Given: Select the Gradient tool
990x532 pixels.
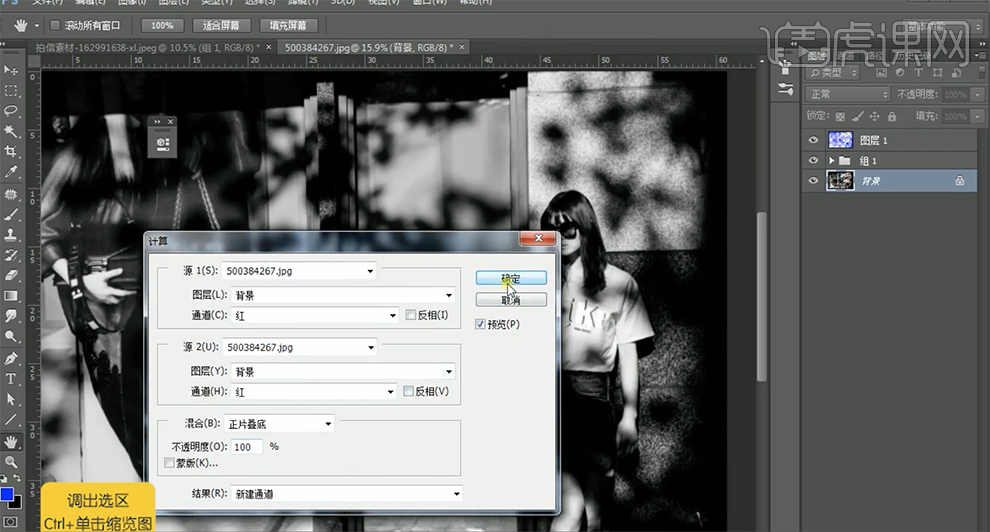Looking at the screenshot, I should click(x=11, y=295).
